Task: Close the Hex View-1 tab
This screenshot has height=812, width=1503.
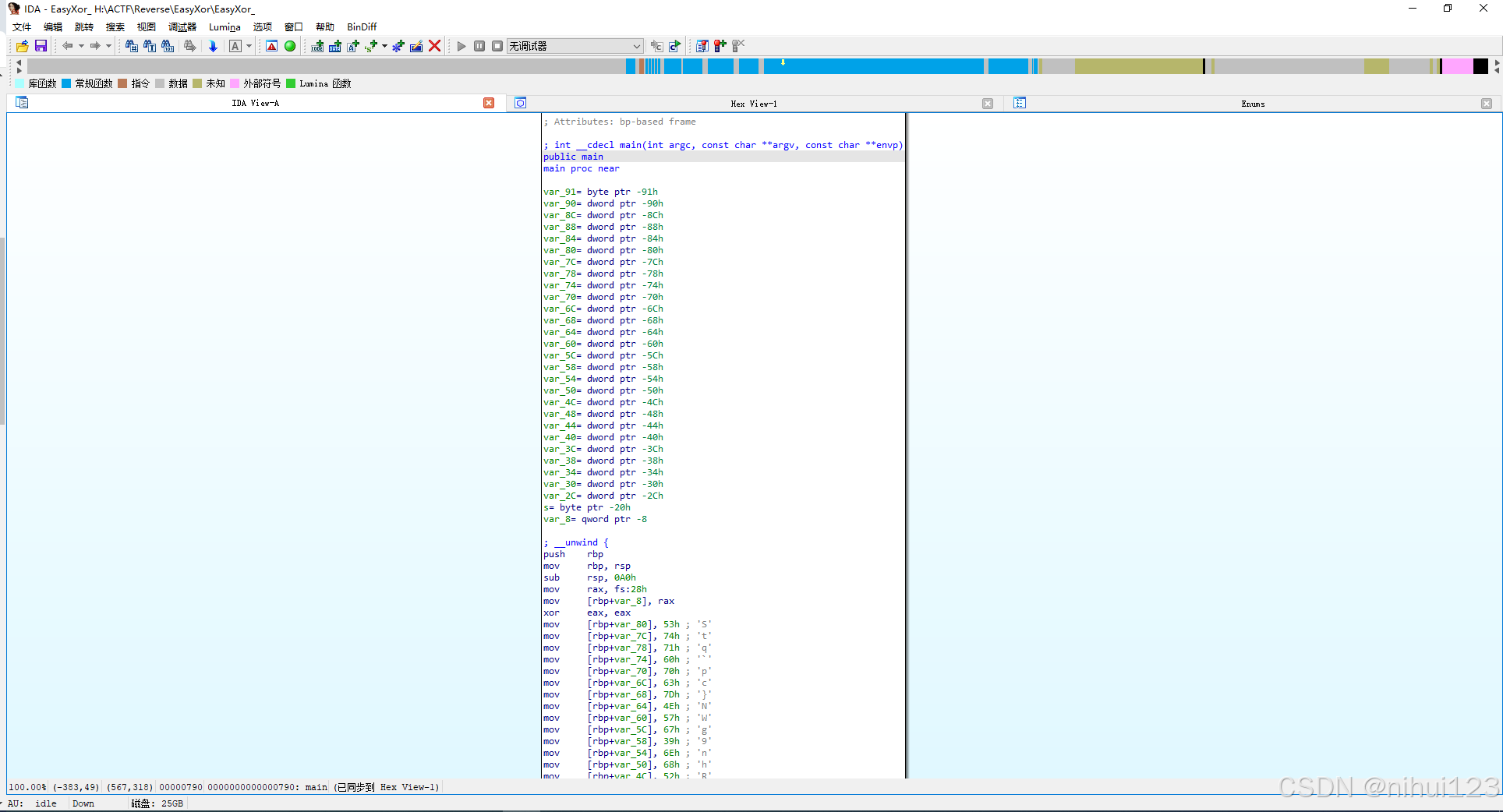Action: pos(988,104)
